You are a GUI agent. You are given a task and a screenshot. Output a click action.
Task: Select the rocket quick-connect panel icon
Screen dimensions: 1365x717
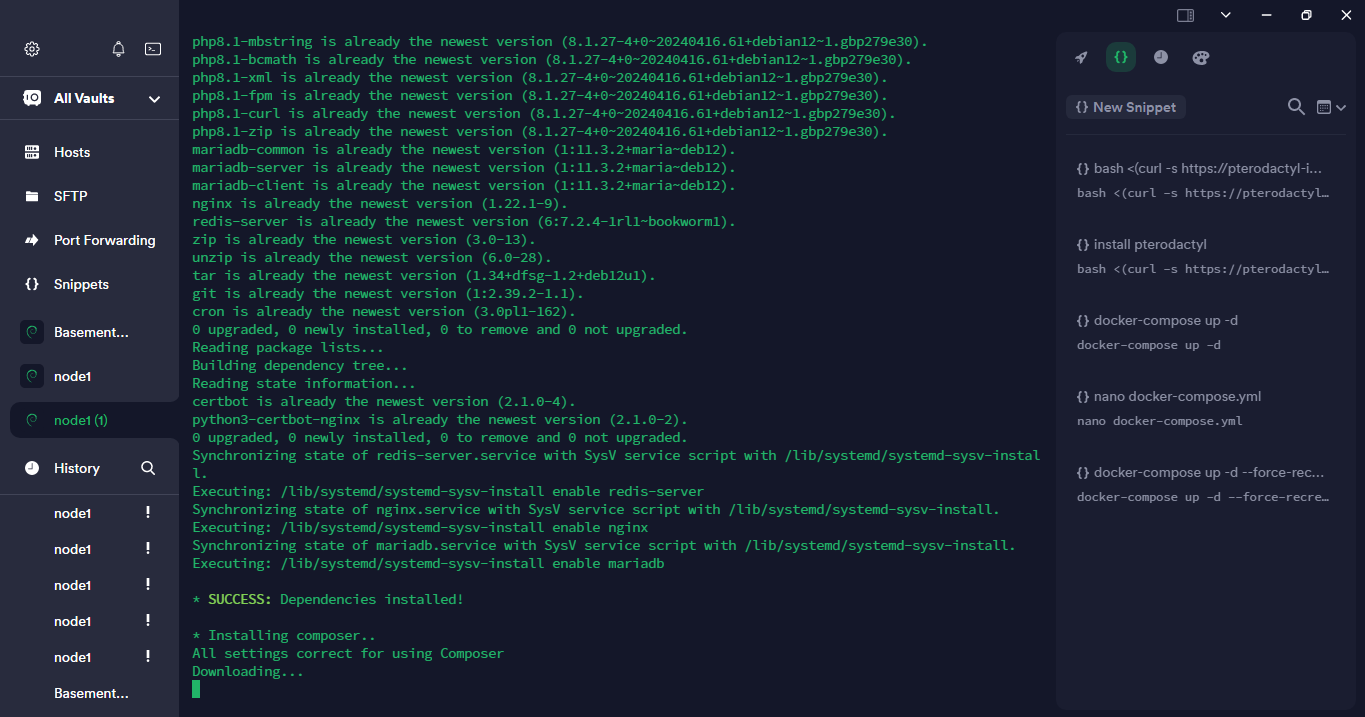pyautogui.click(x=1081, y=57)
